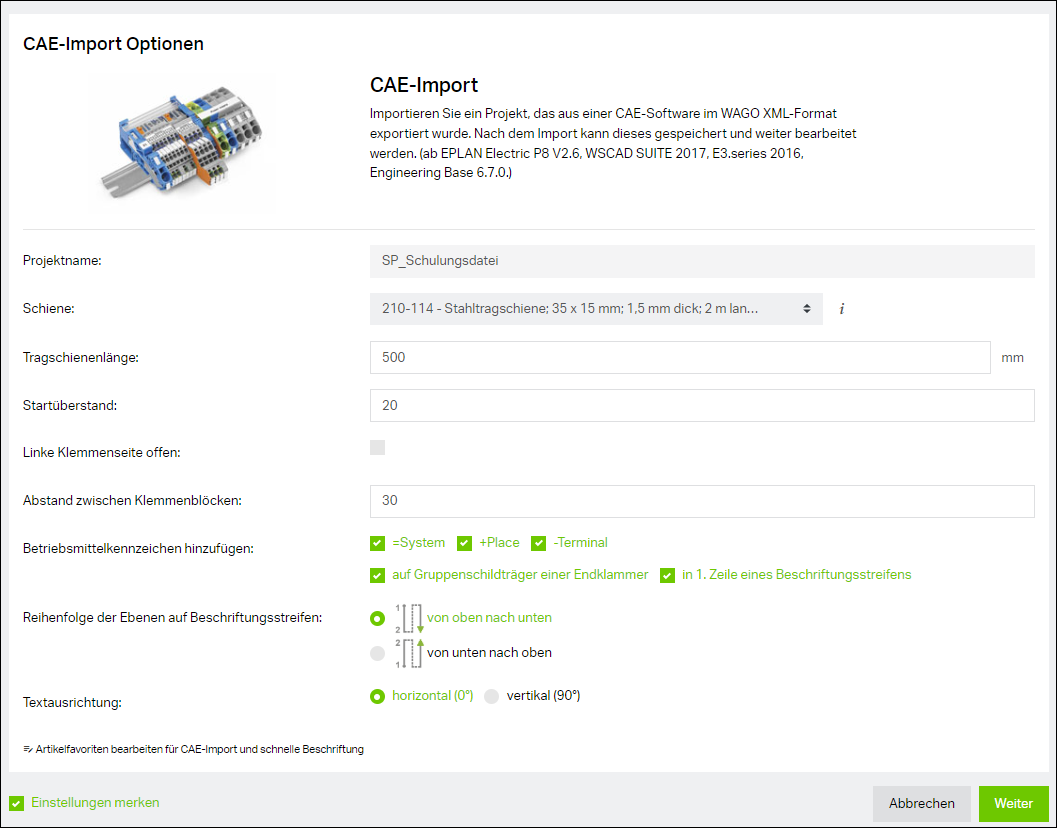Viewport: 1057px width, 828px height.
Task: Uncheck the =System checkbox
Action: pyautogui.click(x=377, y=542)
